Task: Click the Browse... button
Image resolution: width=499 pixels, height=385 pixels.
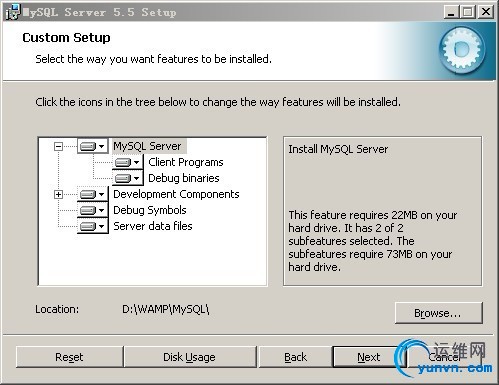Action: (x=439, y=313)
